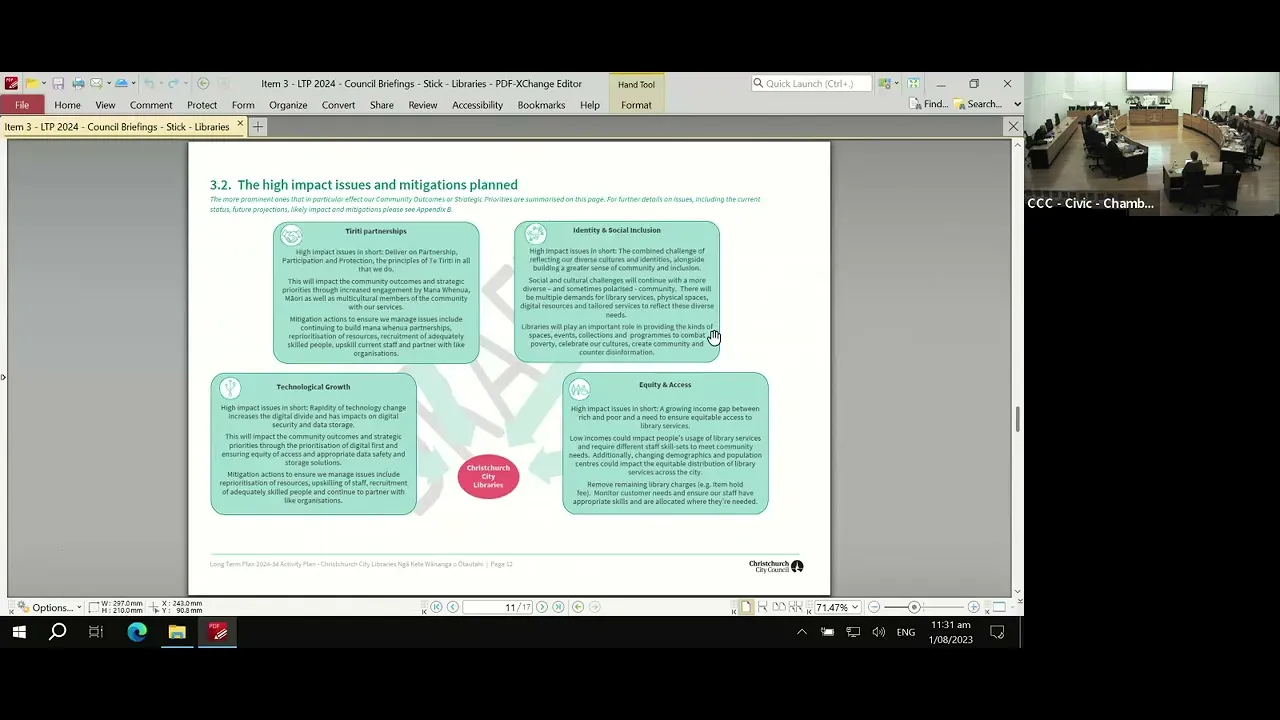Select the Format tab under Hand Tool
1280x720 pixels.
[636, 105]
